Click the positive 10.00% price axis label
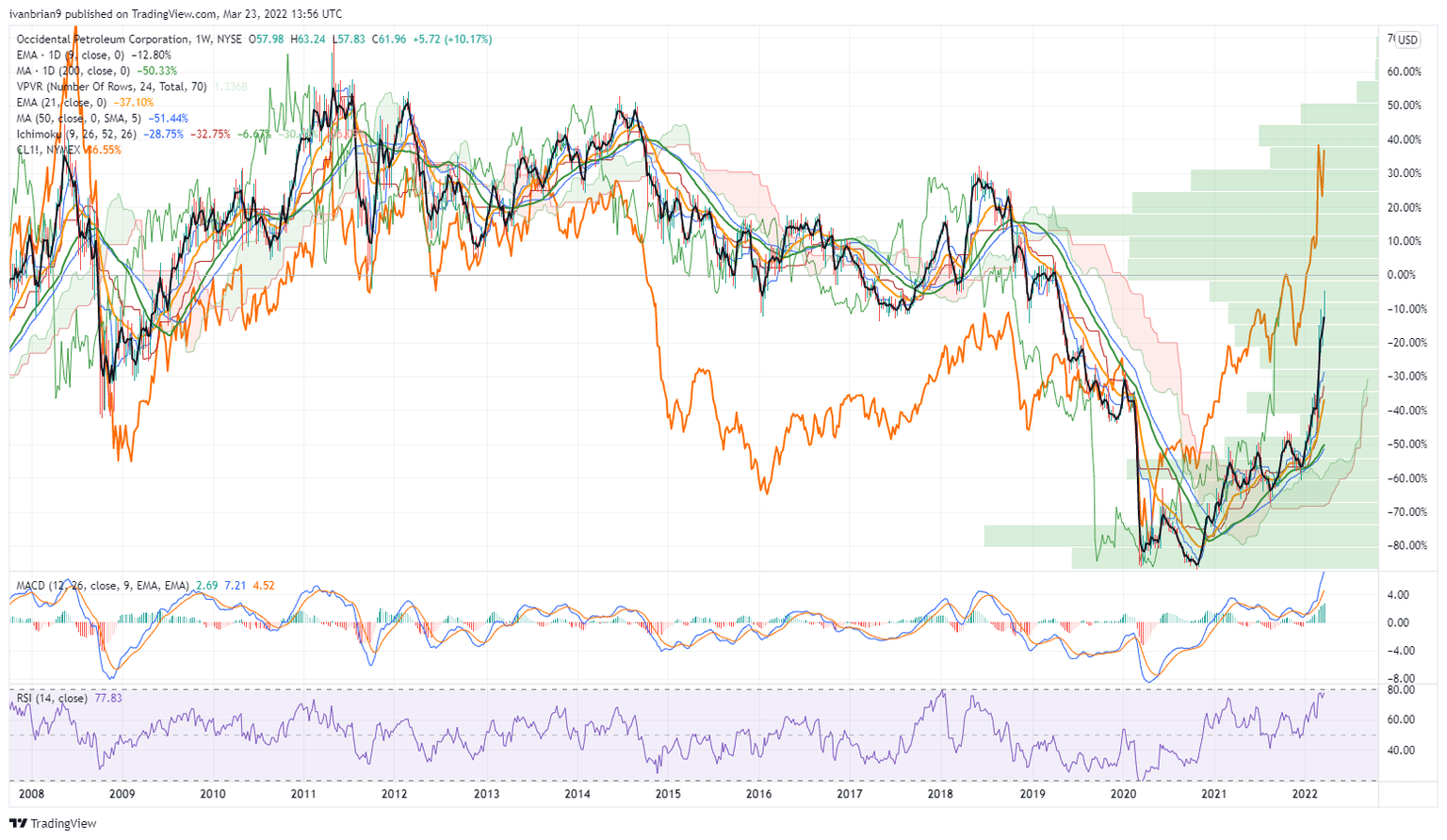The image size is (1447, 840). [1405, 241]
